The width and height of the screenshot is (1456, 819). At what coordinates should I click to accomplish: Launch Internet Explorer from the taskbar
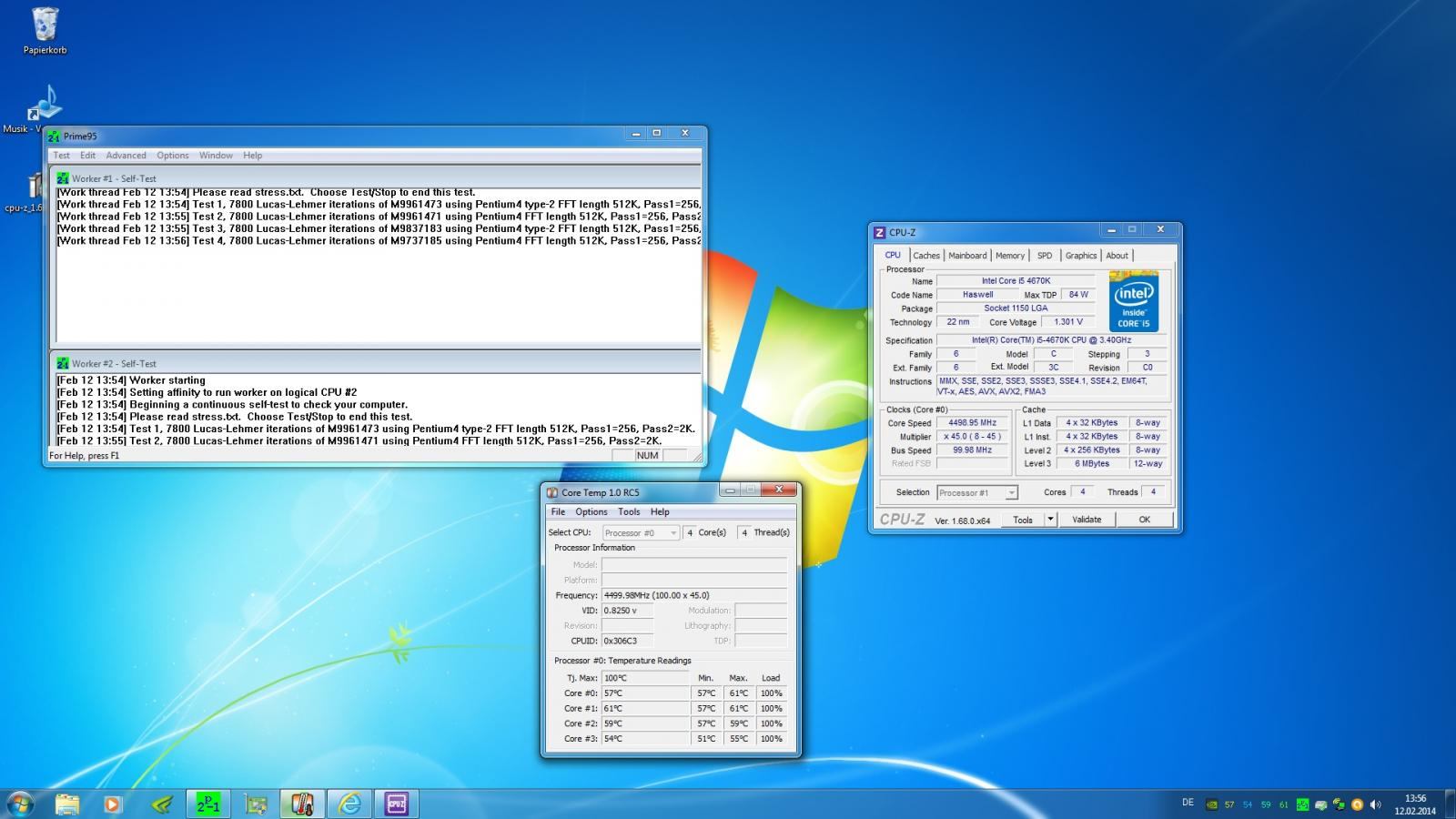[x=349, y=804]
